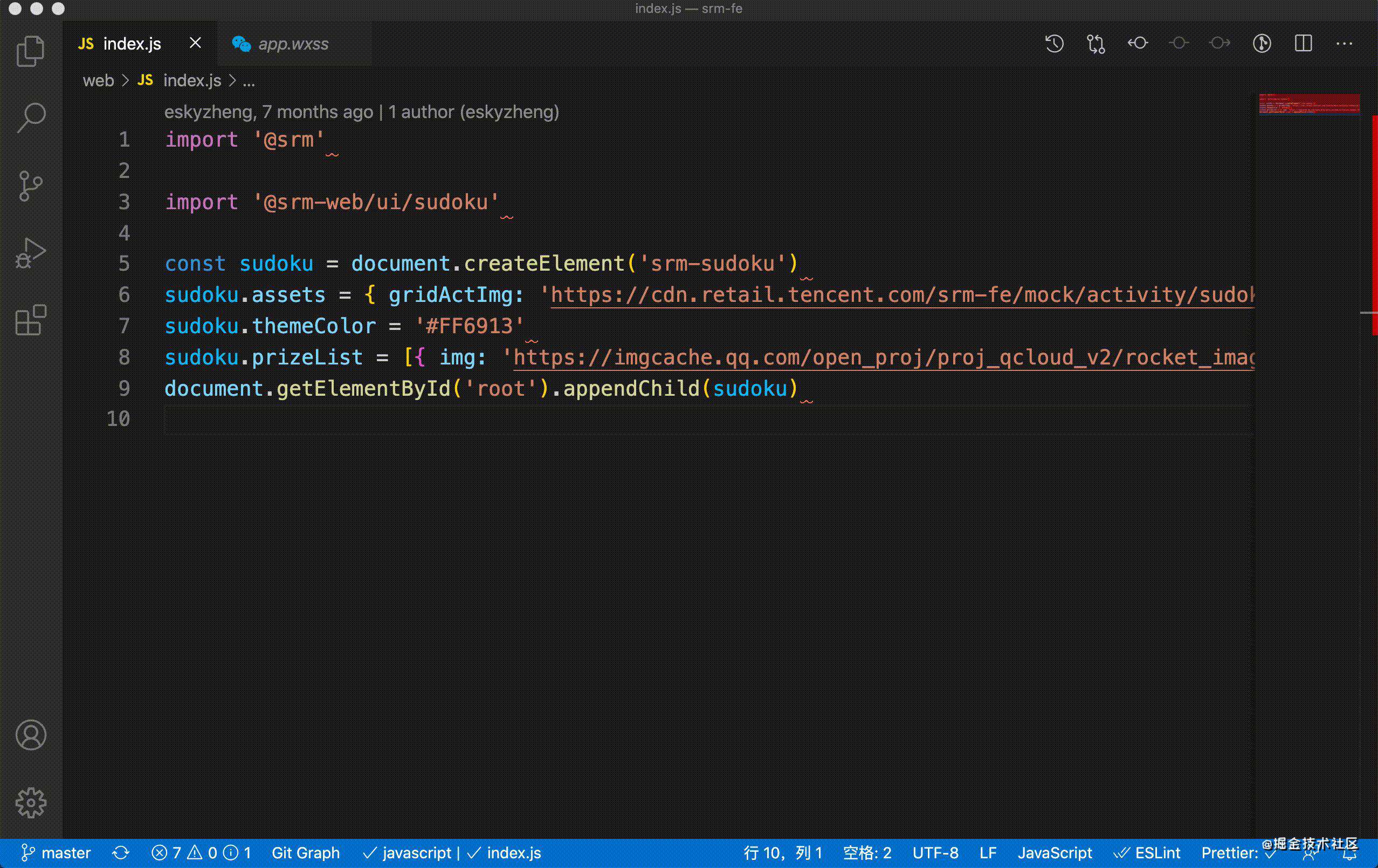Open changes compare icon in editor toolbar

pos(1096,44)
